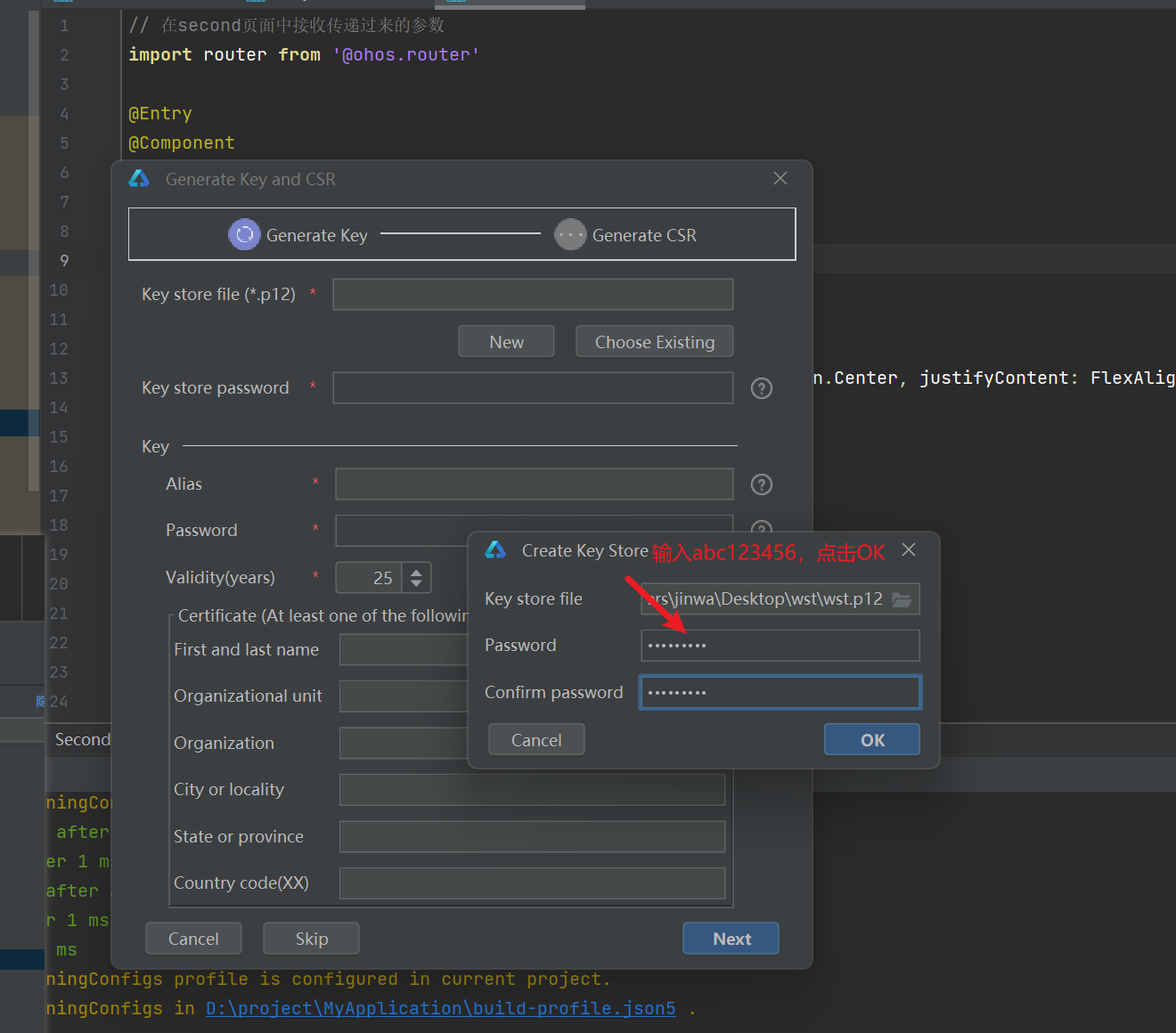Click the State or province field

(x=532, y=837)
